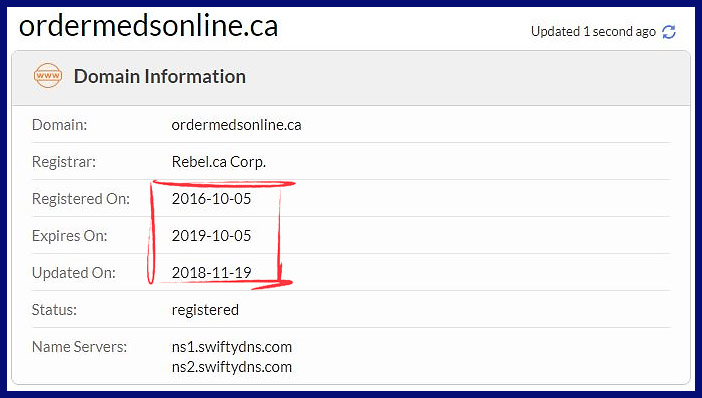Click the Expires On: field label
This screenshot has height=398, width=702.
point(69,236)
